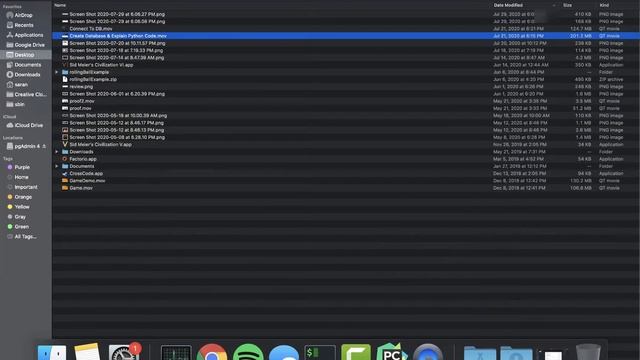Open the sidebar Downloads location

click(27, 75)
